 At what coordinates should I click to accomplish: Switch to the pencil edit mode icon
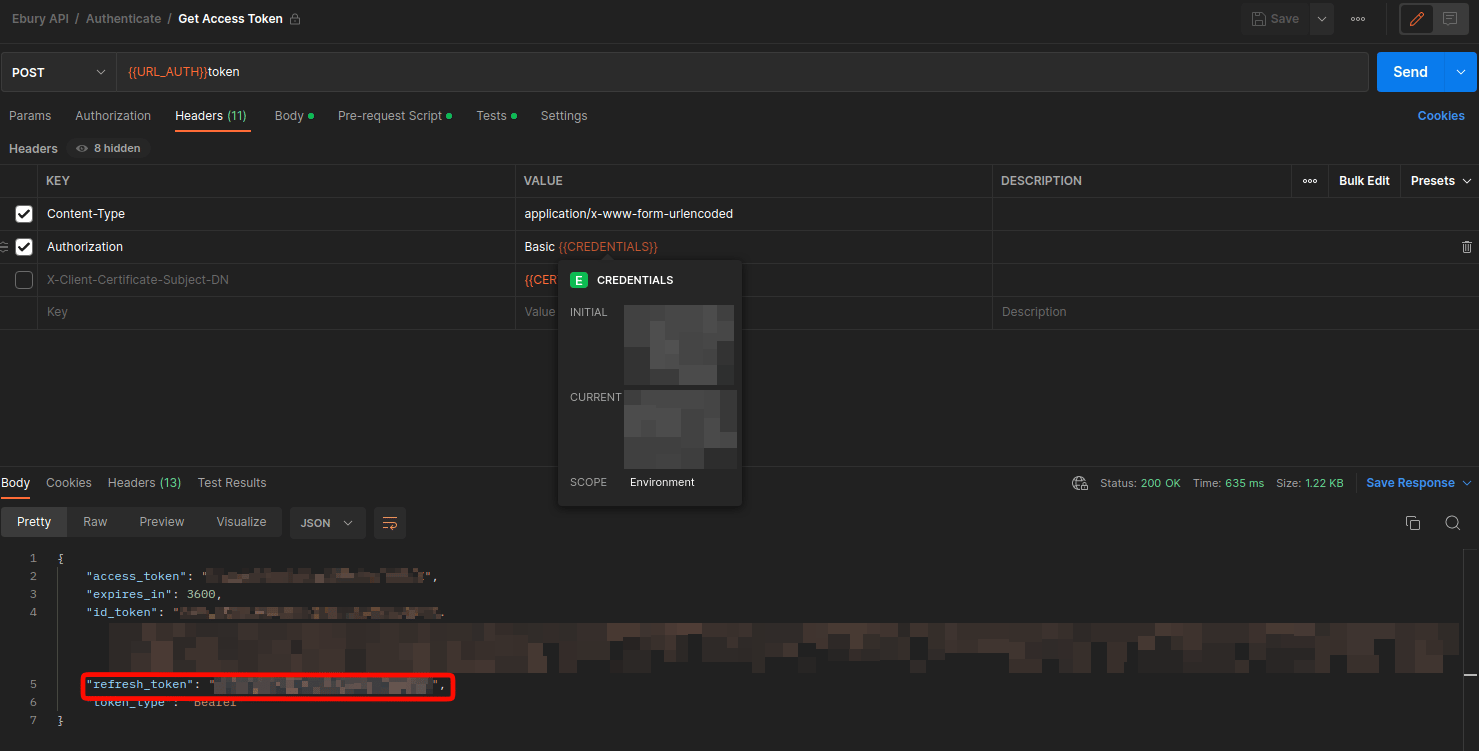click(x=1416, y=19)
